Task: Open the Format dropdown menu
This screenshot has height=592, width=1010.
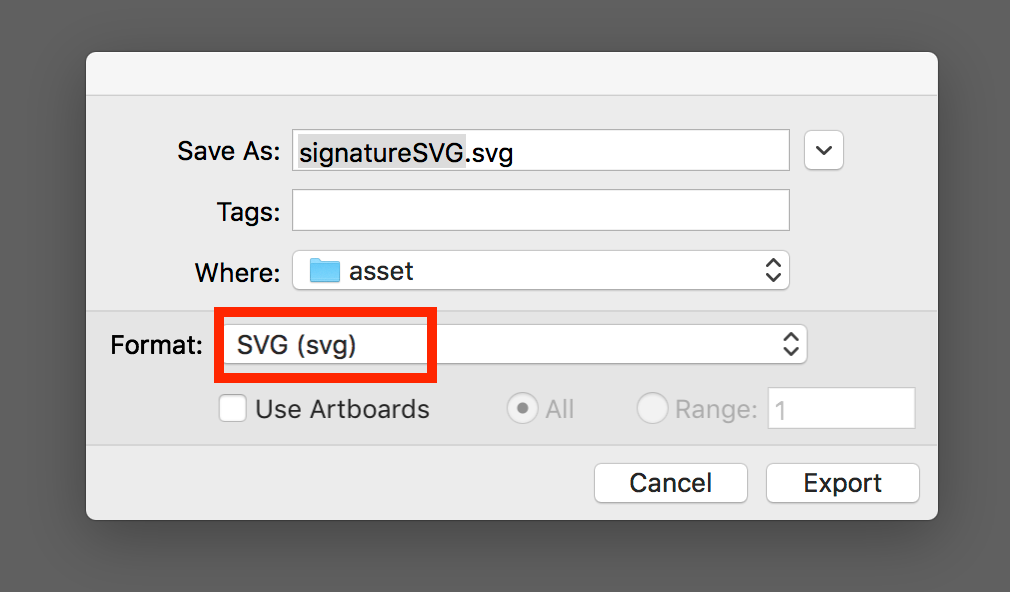Action: (x=600, y=344)
